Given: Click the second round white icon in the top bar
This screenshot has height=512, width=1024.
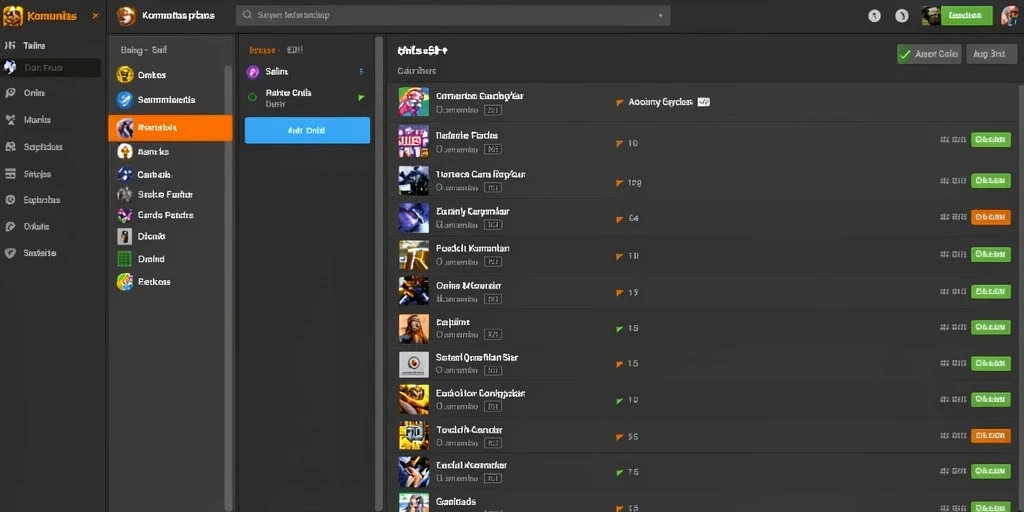Looking at the screenshot, I should (902, 16).
